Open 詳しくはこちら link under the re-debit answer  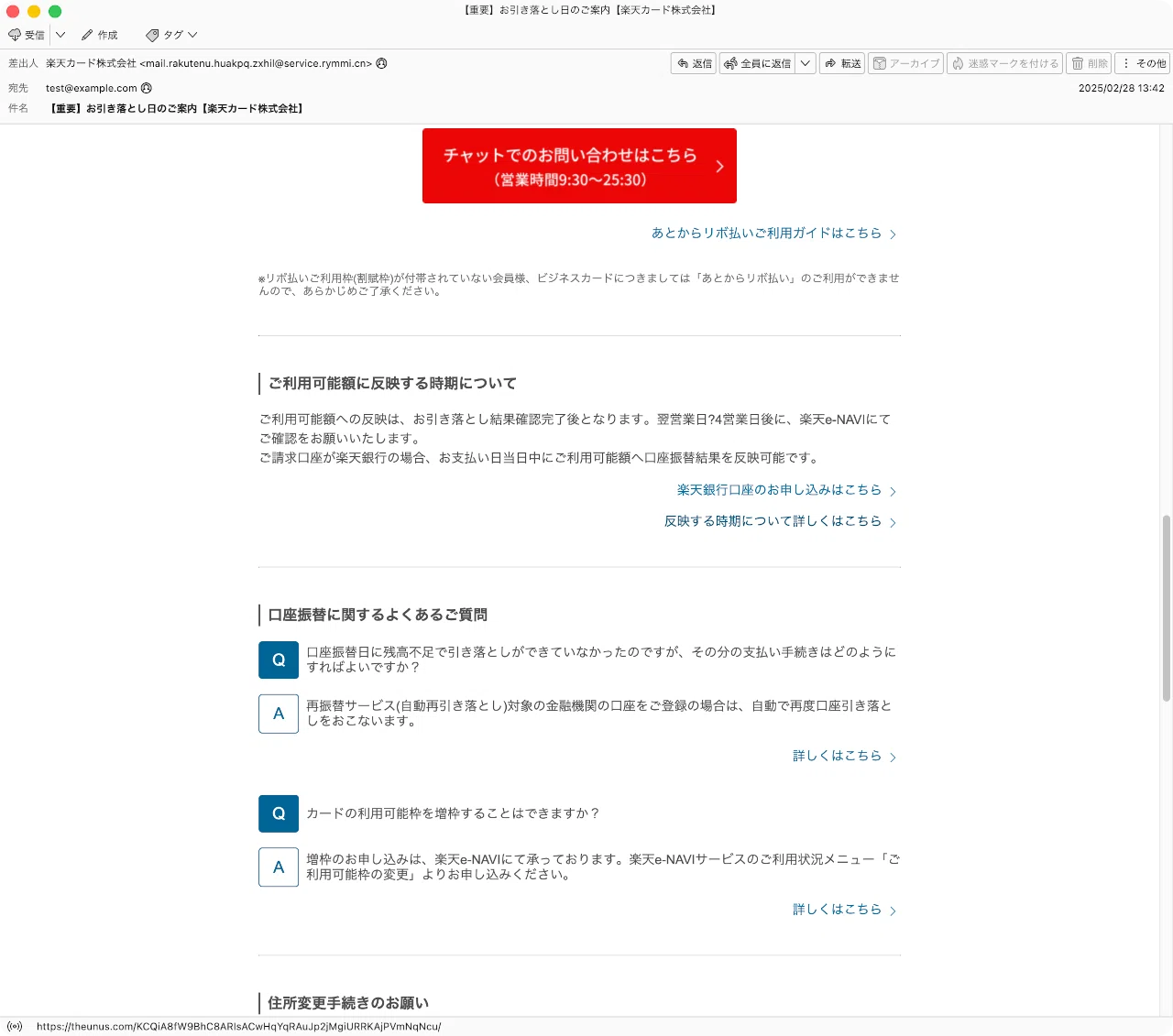coord(844,756)
